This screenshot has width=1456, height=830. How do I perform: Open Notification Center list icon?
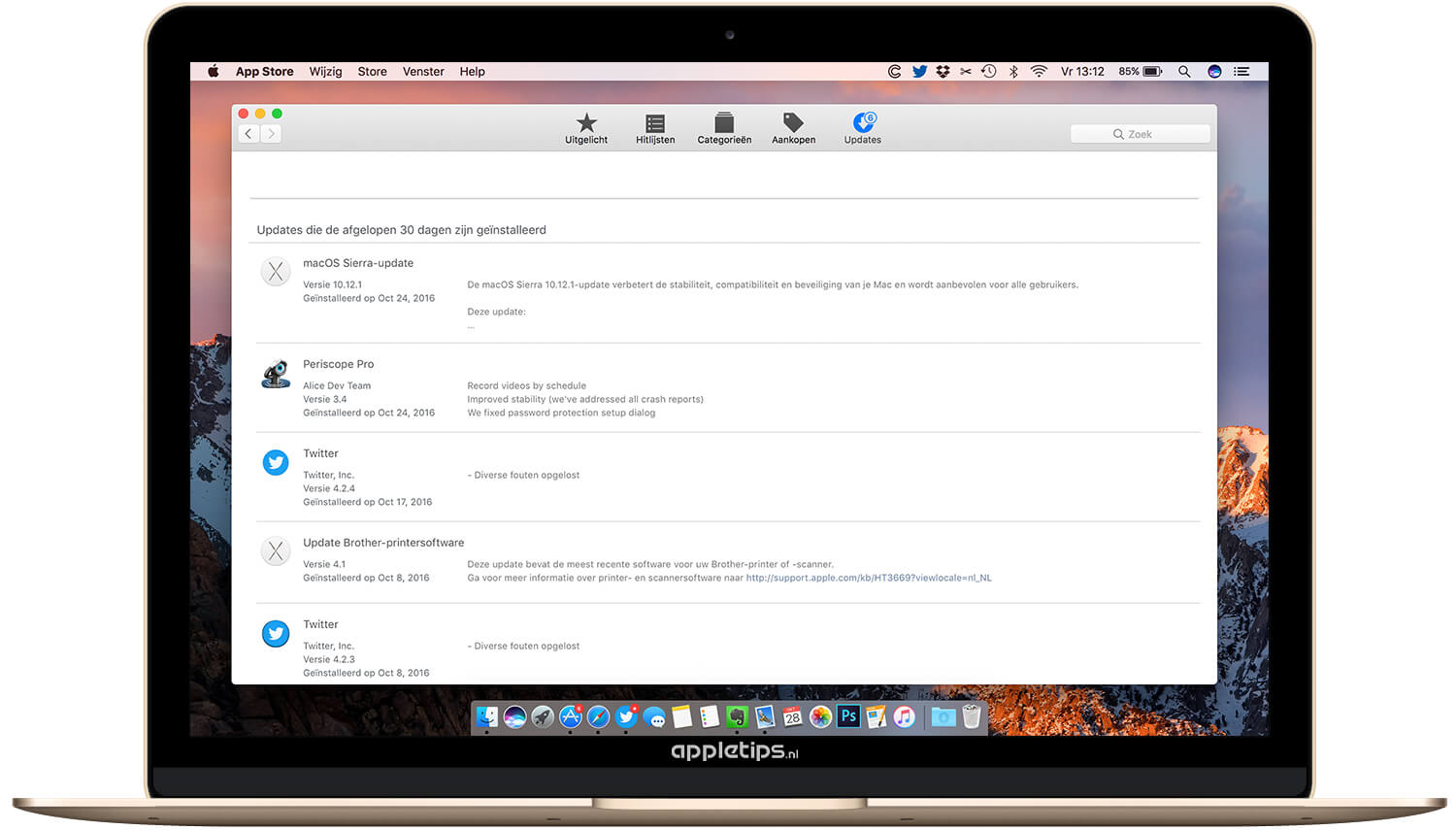coord(1241,72)
